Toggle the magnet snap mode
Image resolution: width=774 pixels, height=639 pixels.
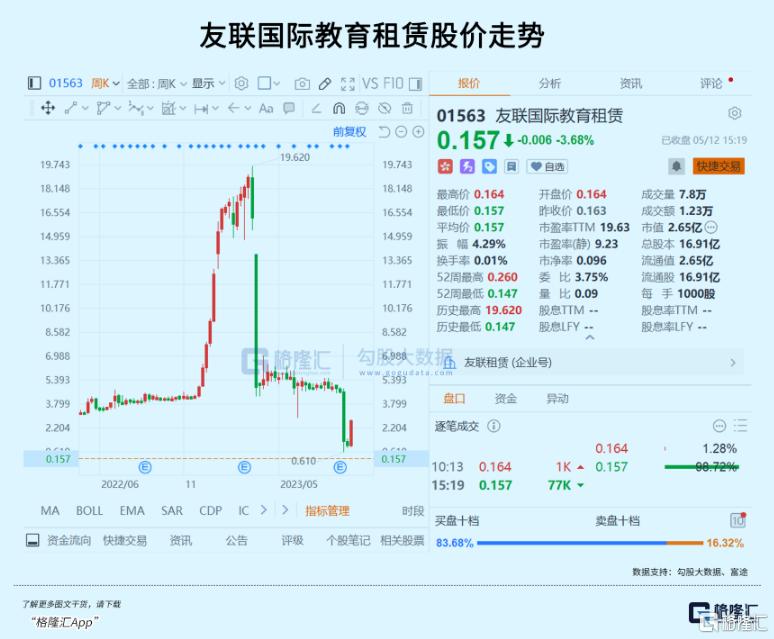tap(339, 108)
